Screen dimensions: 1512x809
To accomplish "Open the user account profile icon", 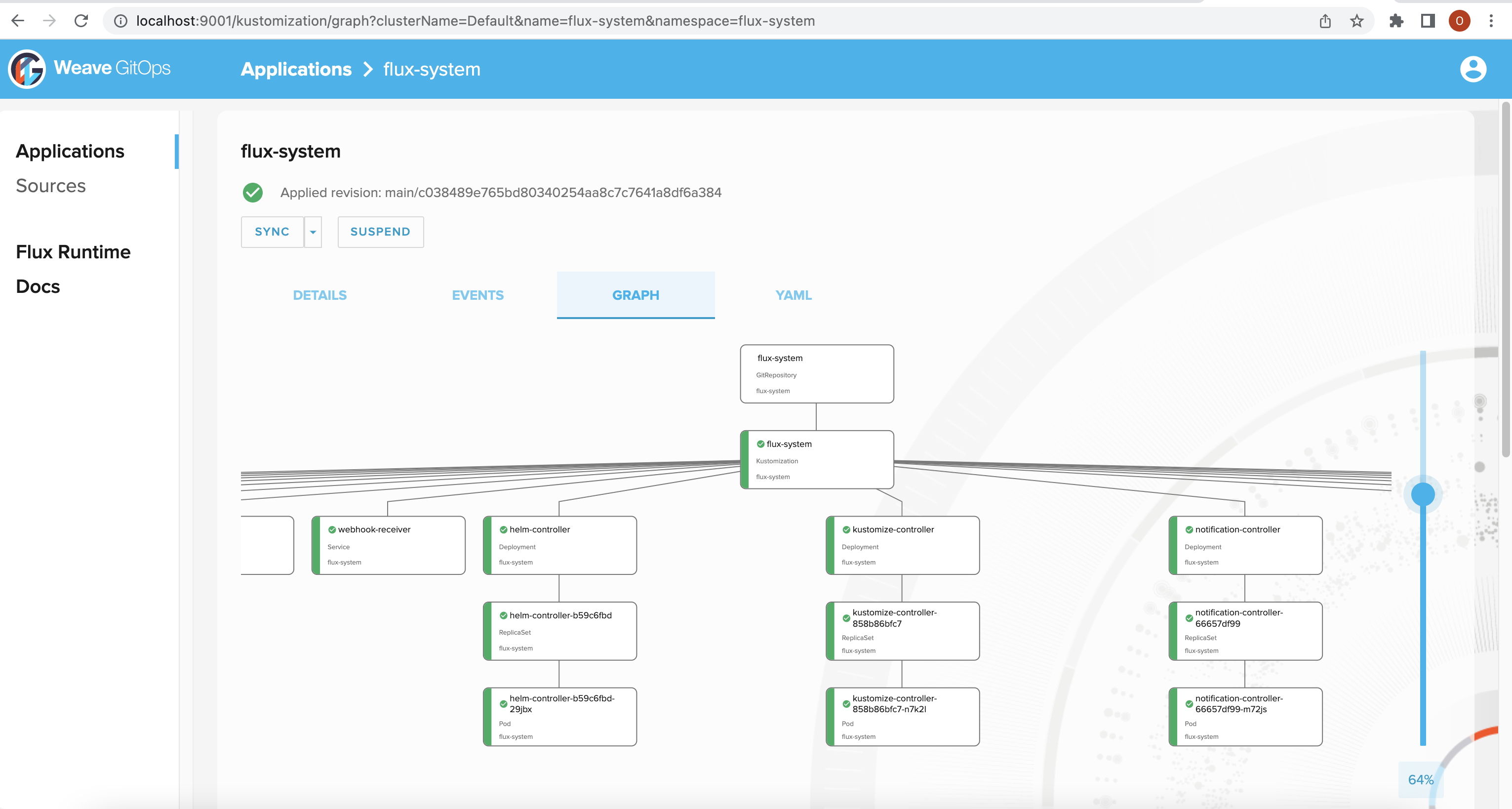I will click(1472, 69).
